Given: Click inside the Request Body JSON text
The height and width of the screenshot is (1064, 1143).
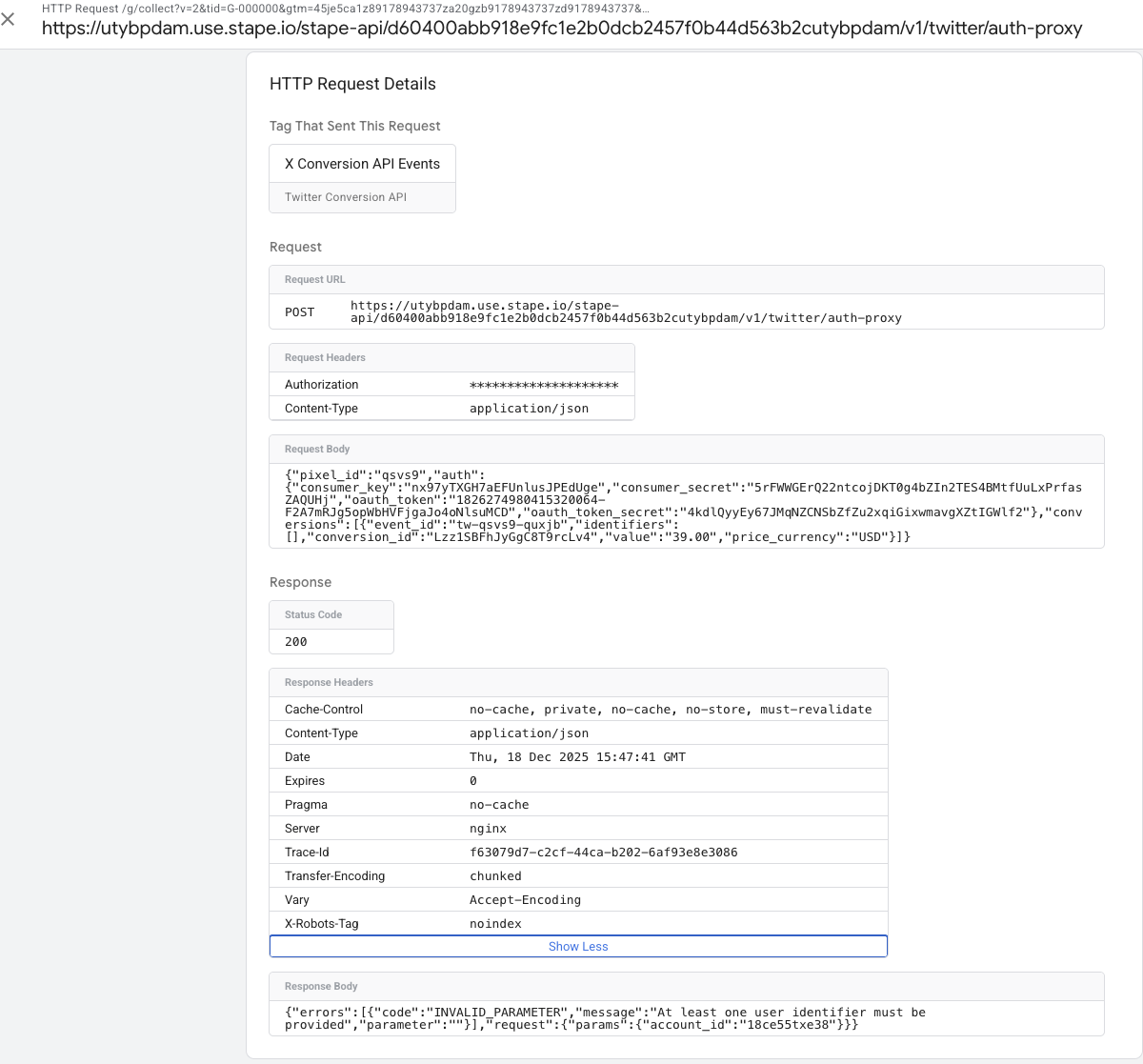Looking at the screenshot, I should point(683,506).
